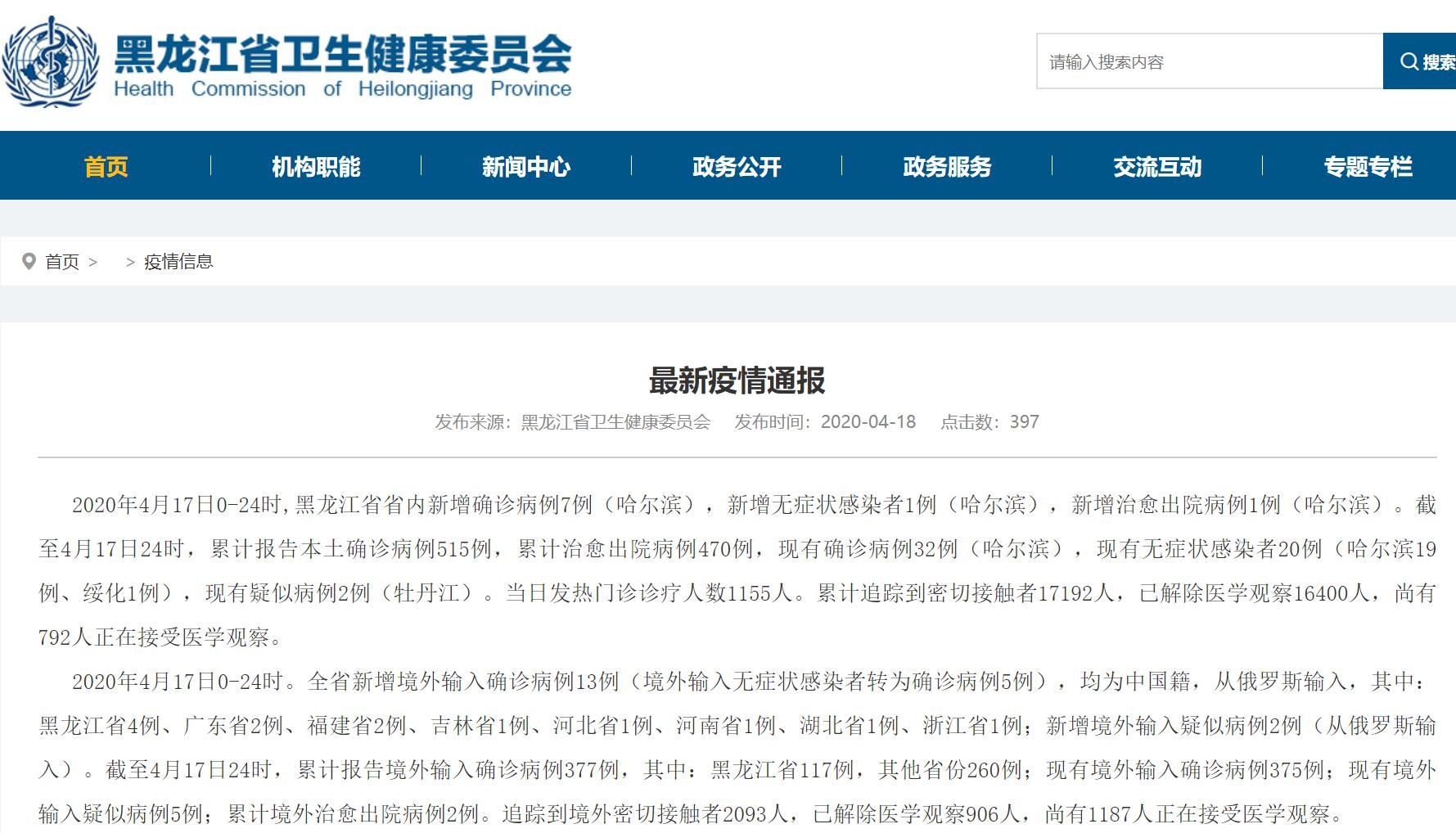The image size is (1456, 833).
Task: Open the 交流互动 navigation item
Action: (1157, 167)
